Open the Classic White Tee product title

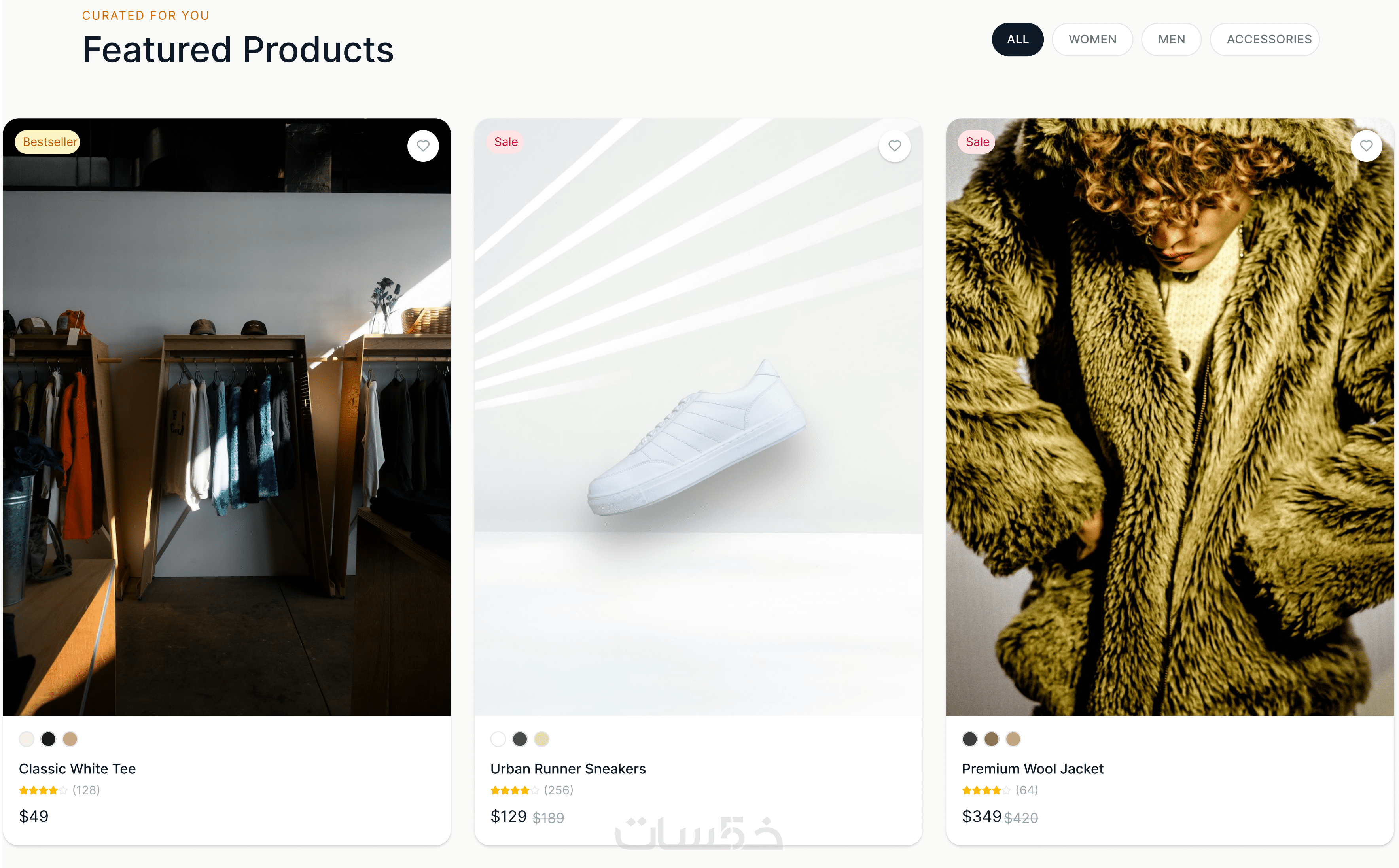78,769
